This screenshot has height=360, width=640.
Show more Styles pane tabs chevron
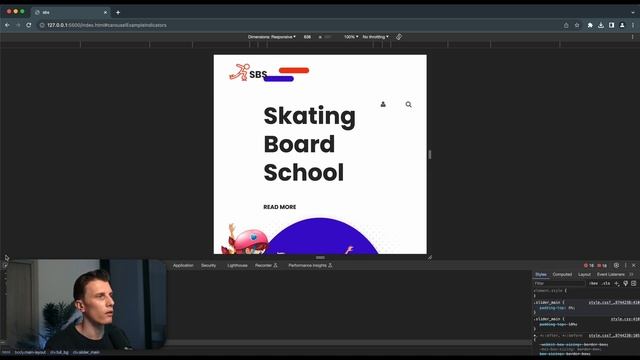[x=631, y=274]
